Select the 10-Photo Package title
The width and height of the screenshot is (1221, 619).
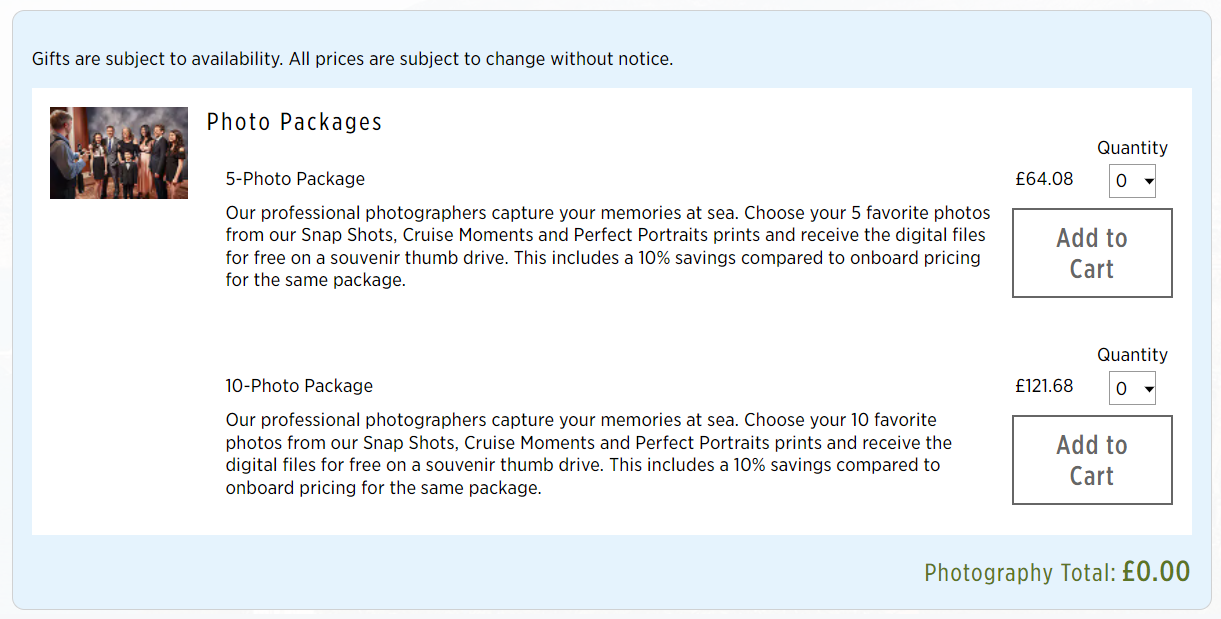coord(299,386)
